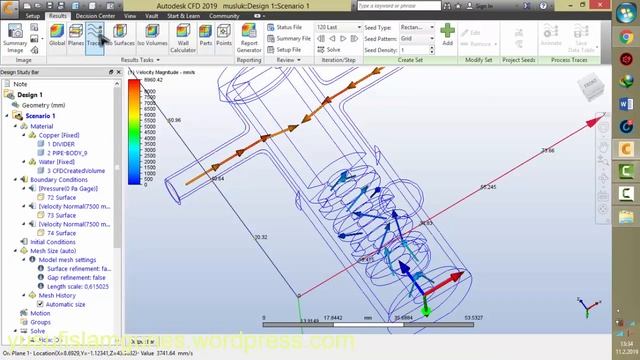Select the Planes results tool
Image resolution: width=640 pixels, height=360 pixels.
point(76,35)
